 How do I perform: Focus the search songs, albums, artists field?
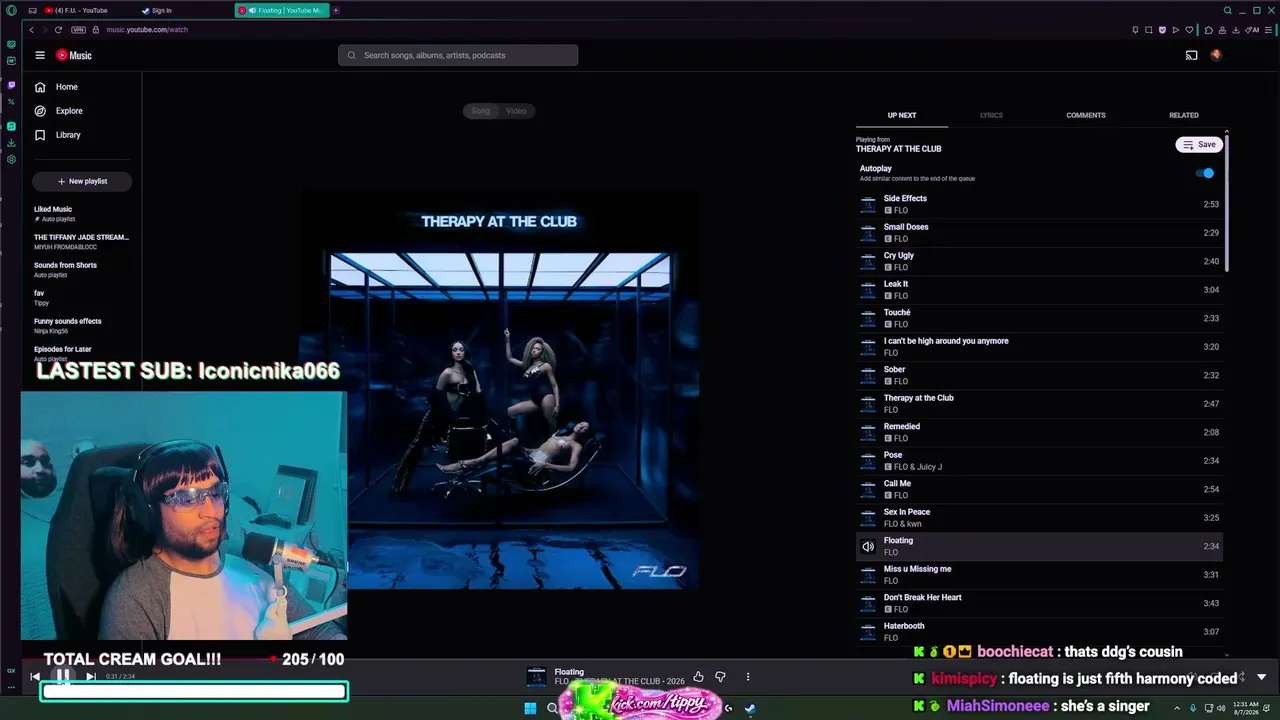click(x=458, y=55)
